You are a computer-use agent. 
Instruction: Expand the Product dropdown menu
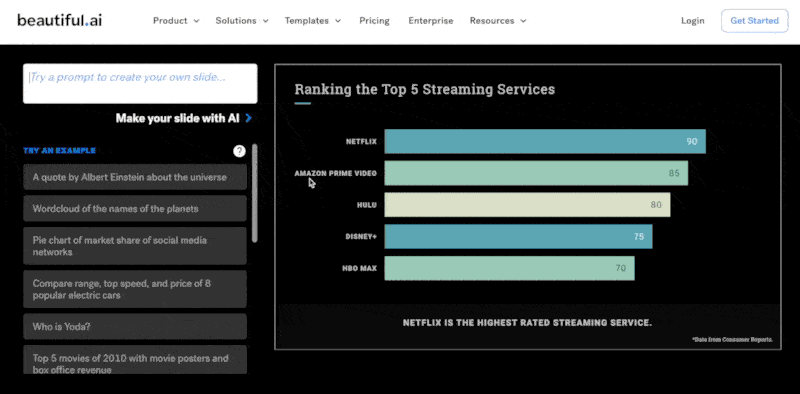pos(176,21)
